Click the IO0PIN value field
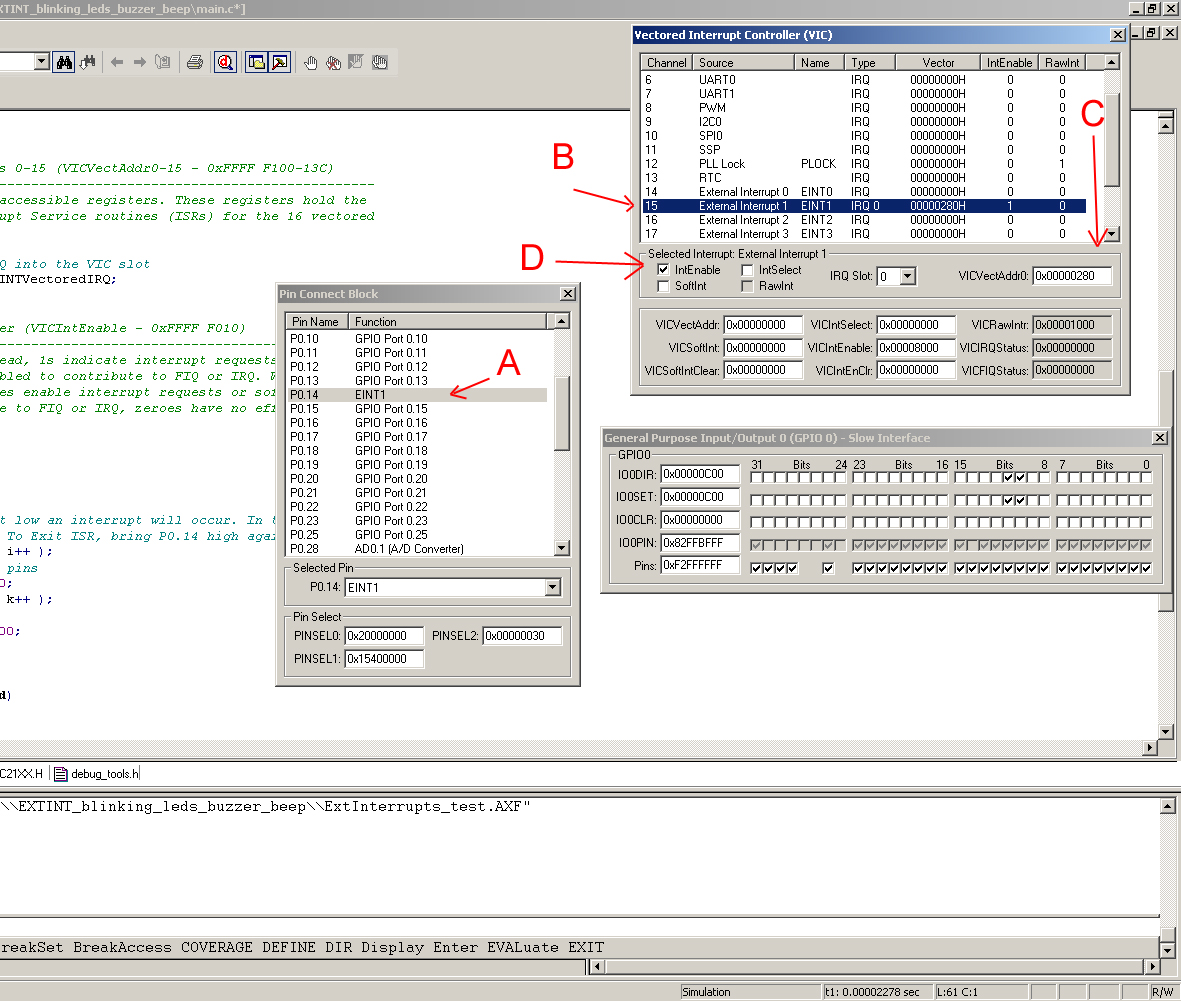1181x1001 pixels. pos(700,542)
